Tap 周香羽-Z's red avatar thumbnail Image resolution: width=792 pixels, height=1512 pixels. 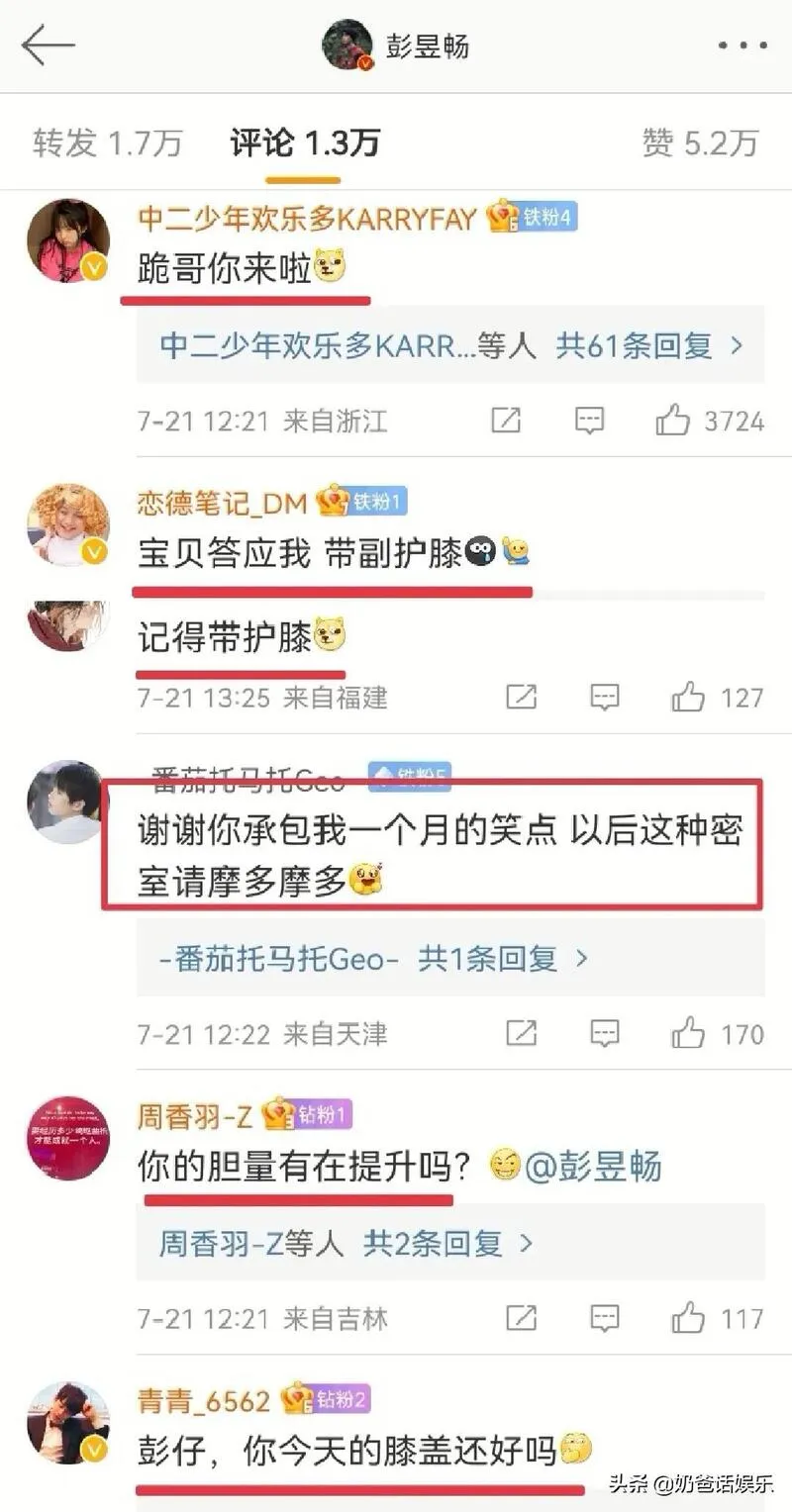67,1138
